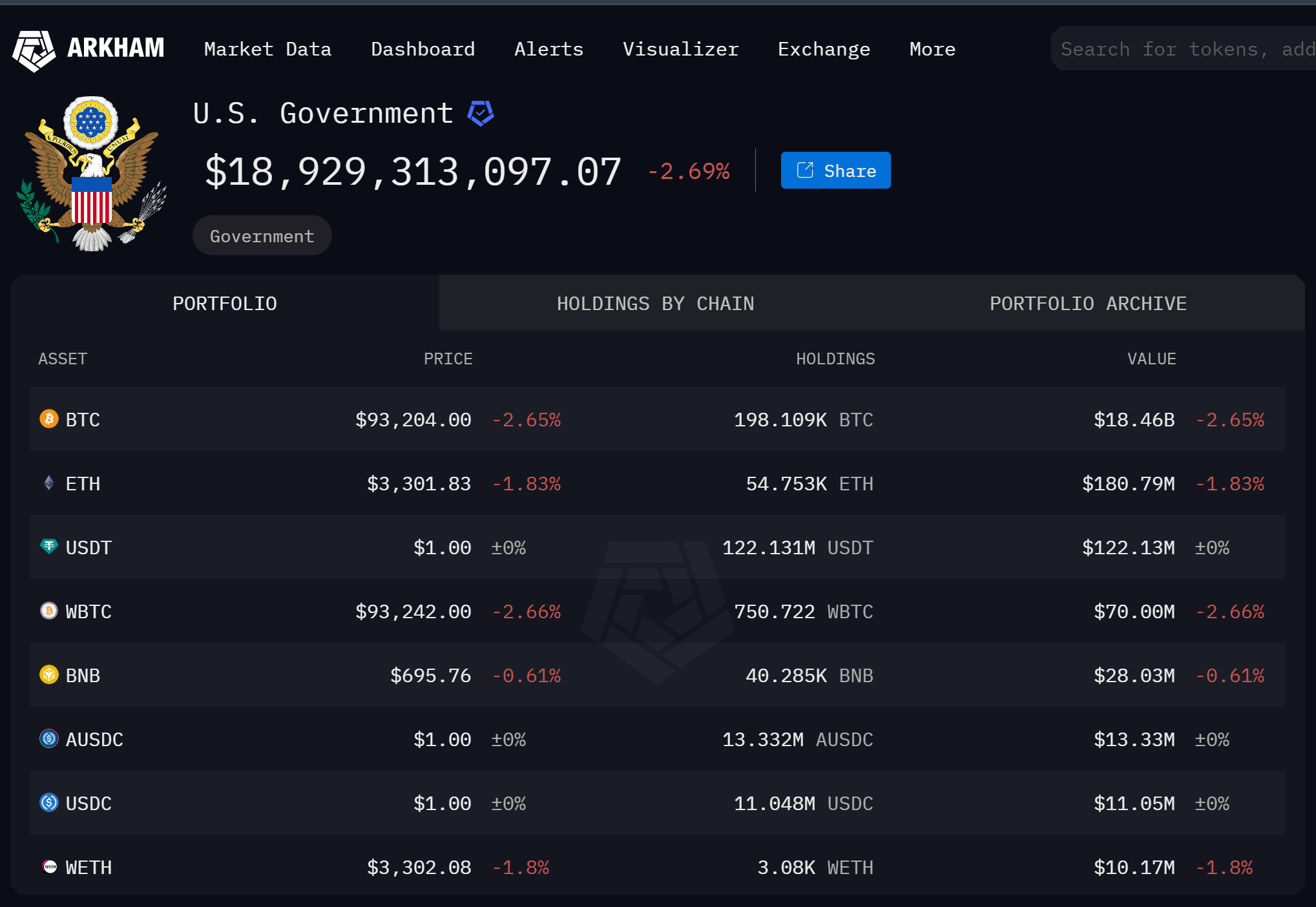This screenshot has height=907, width=1316.
Task: Click the BTC coin icon
Action: click(49, 419)
